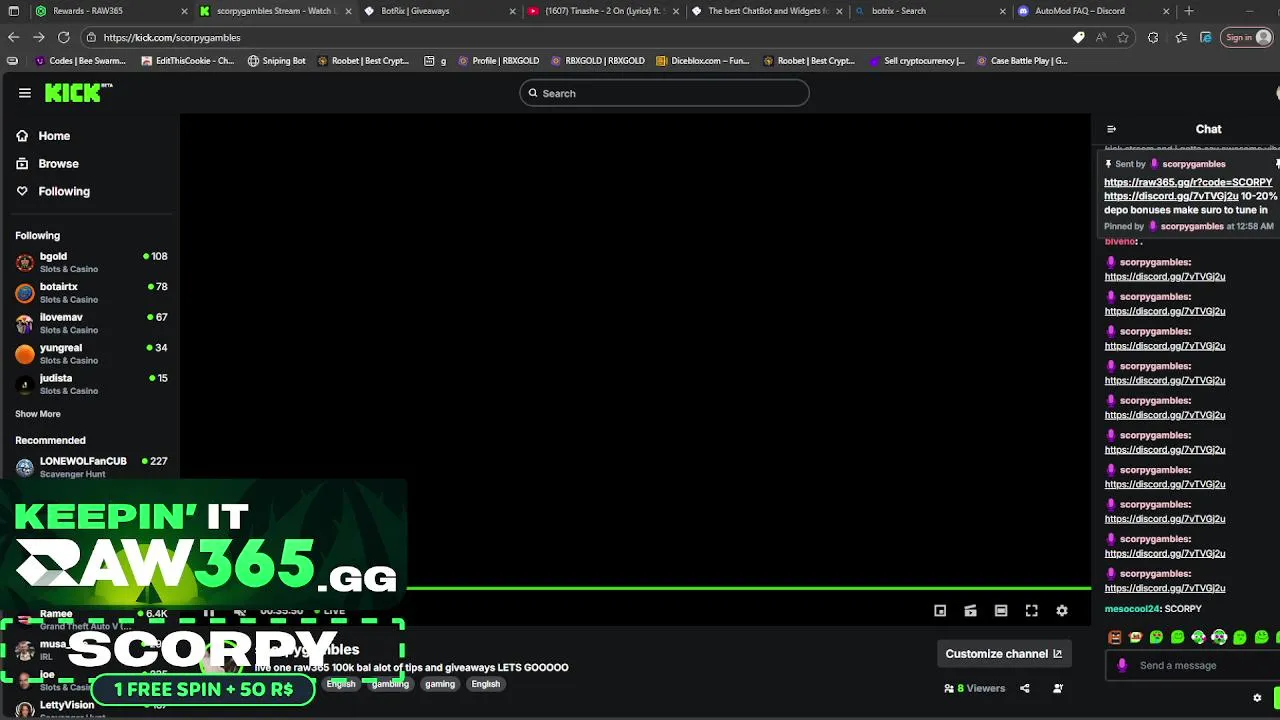Switch player to theater mode
Image resolution: width=1280 pixels, height=720 pixels.
point(1001,611)
